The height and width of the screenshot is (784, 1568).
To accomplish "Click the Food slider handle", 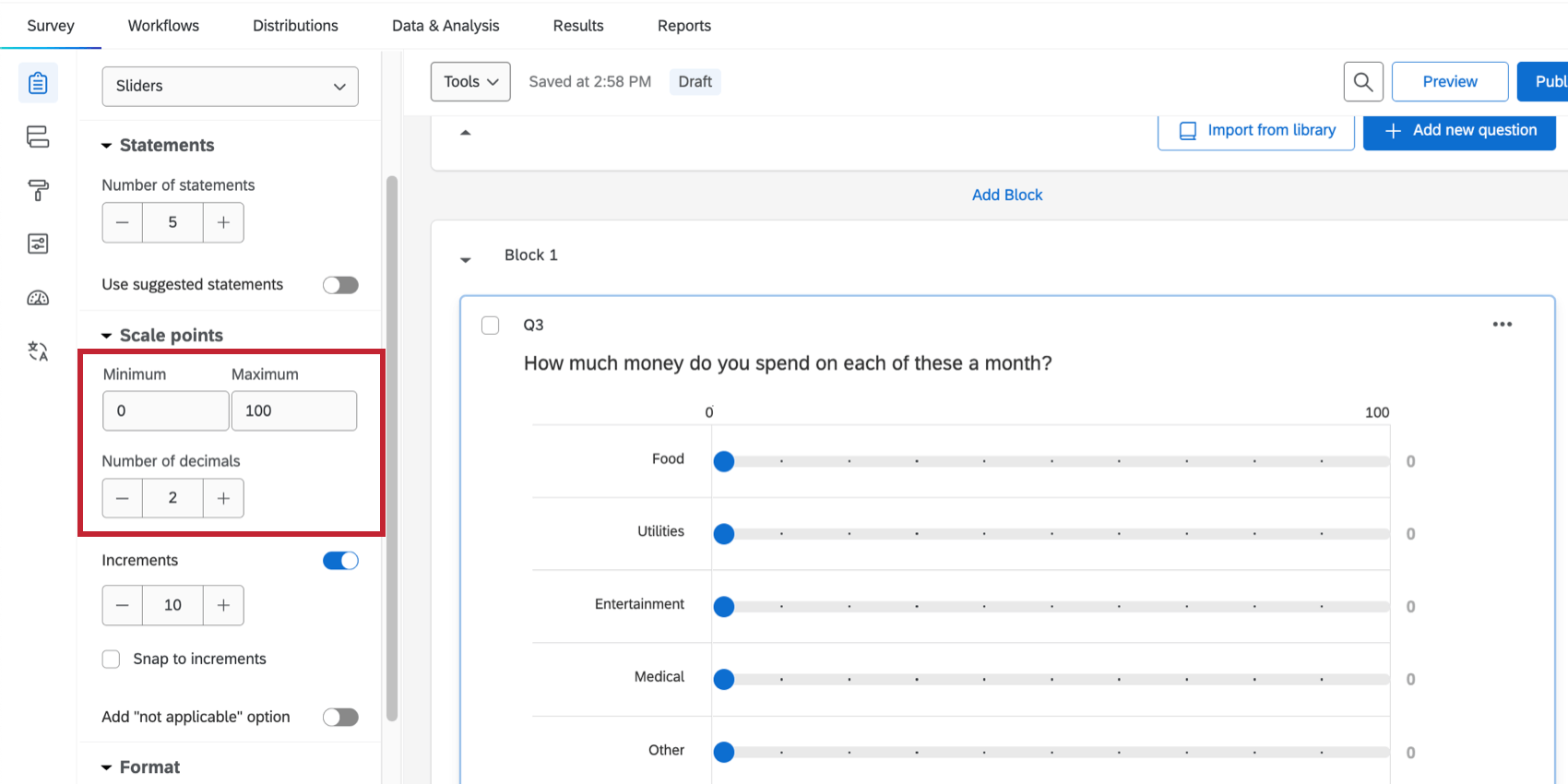I will [x=724, y=461].
